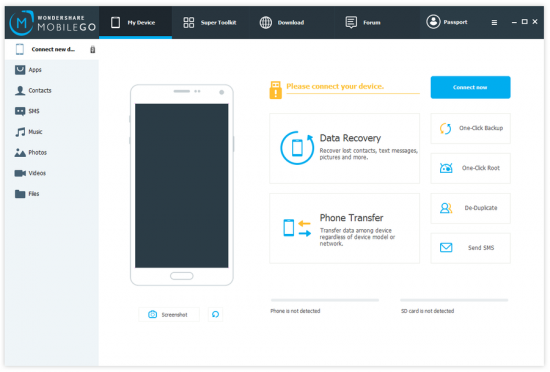Open Apps in the sidebar

pyautogui.click(x=52, y=70)
